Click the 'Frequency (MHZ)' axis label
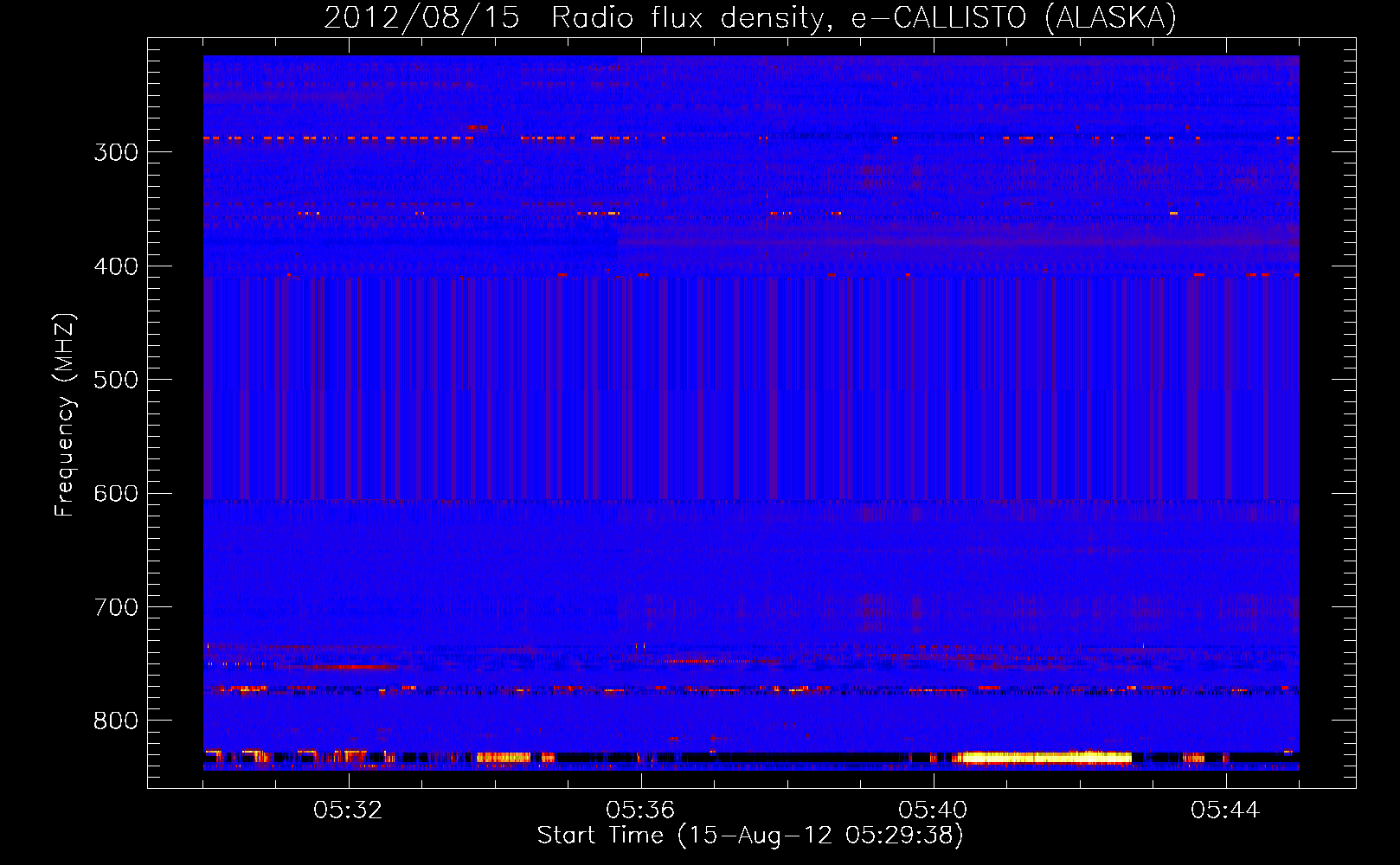1400x865 pixels. click(x=65, y=414)
